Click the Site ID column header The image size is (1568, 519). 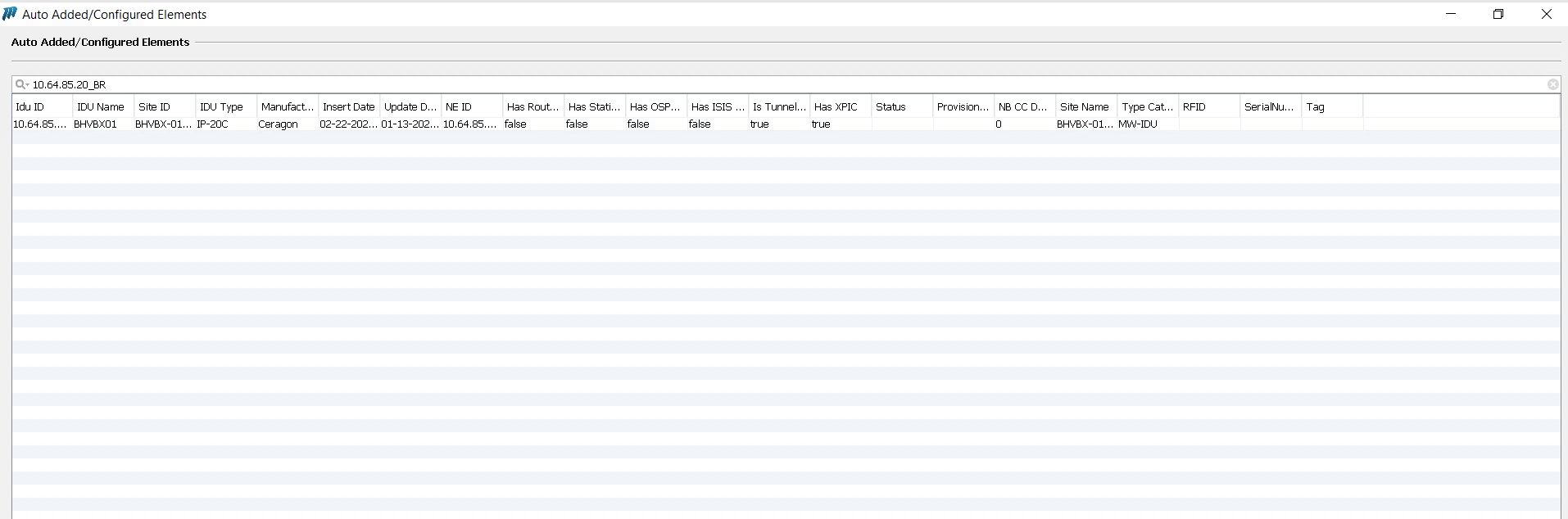(x=164, y=106)
